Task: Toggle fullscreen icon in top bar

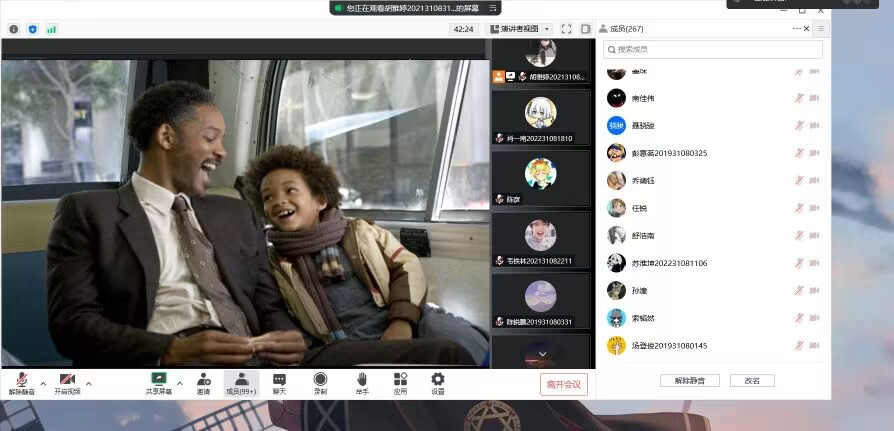Action: [x=566, y=29]
